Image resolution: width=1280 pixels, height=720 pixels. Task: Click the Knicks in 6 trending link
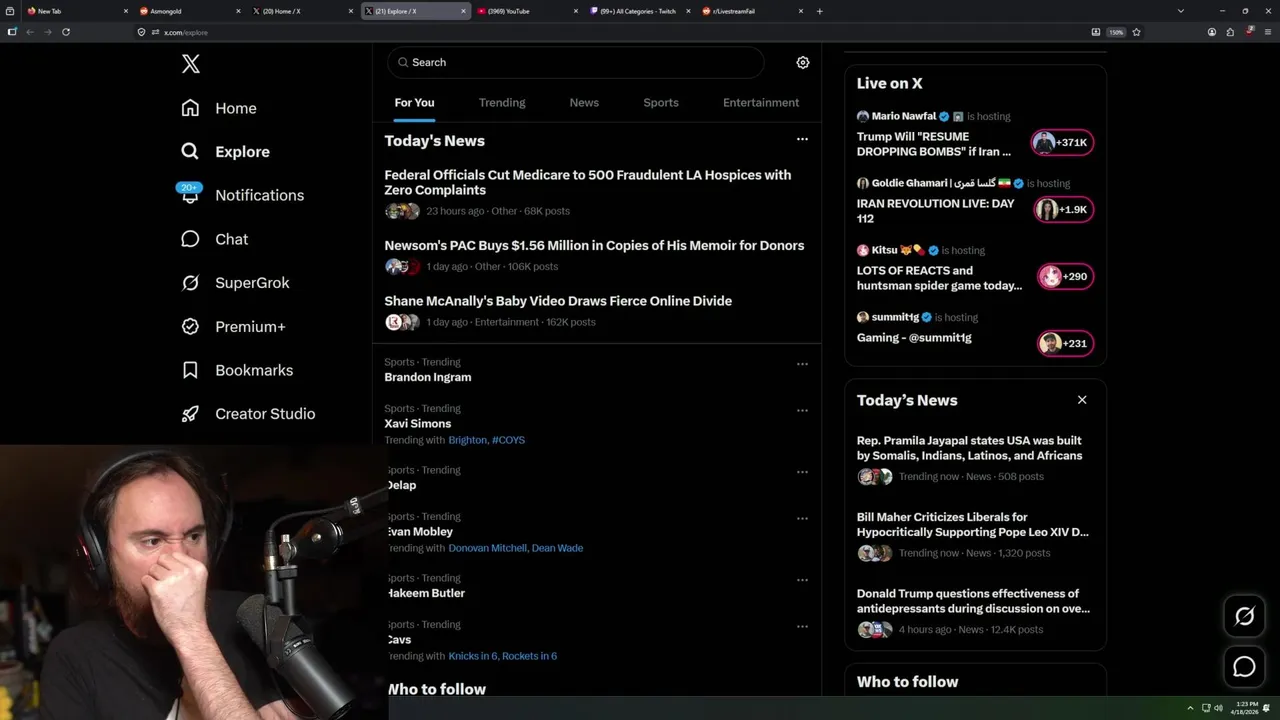pyautogui.click(x=472, y=656)
